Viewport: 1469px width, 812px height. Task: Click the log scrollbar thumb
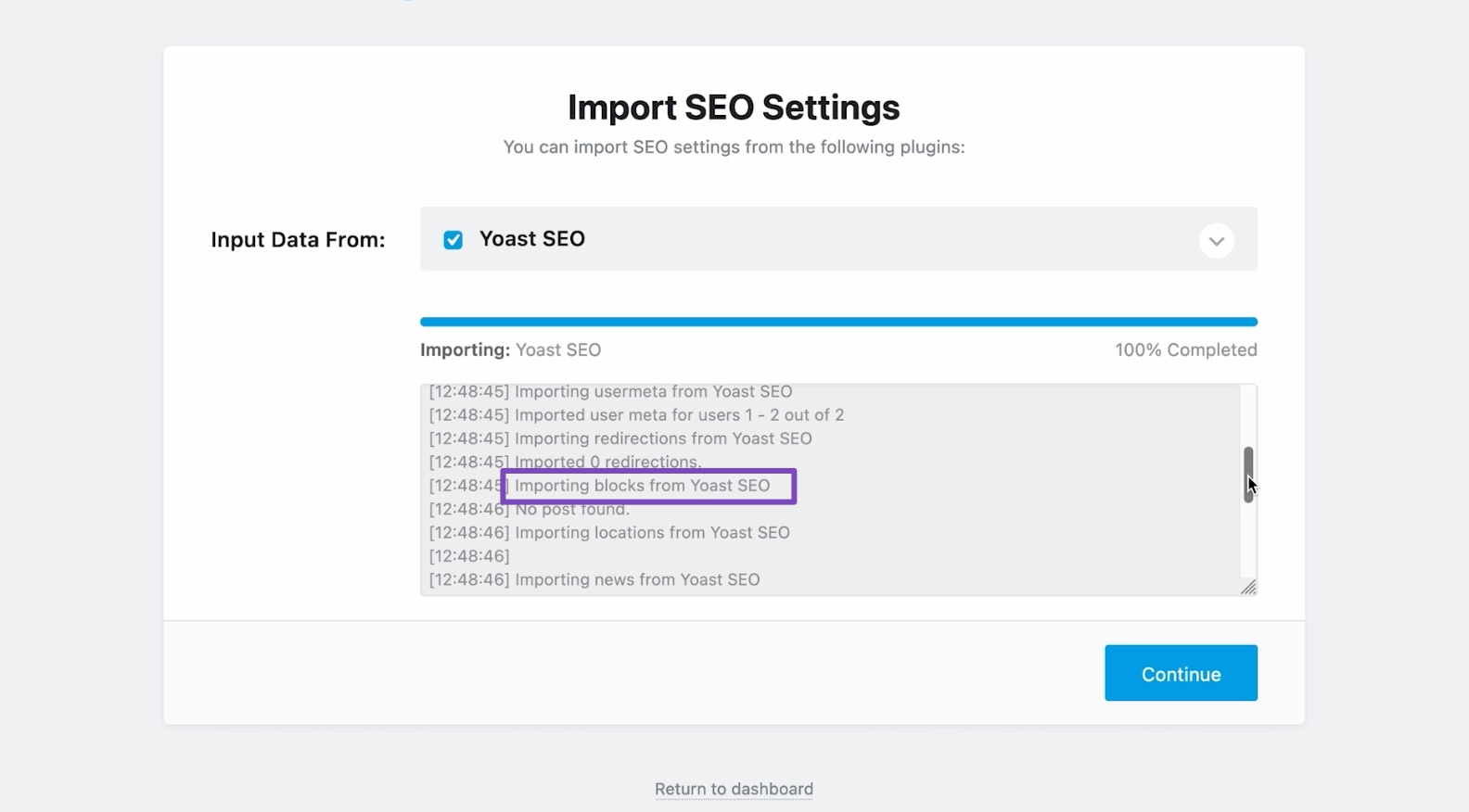coord(1248,475)
